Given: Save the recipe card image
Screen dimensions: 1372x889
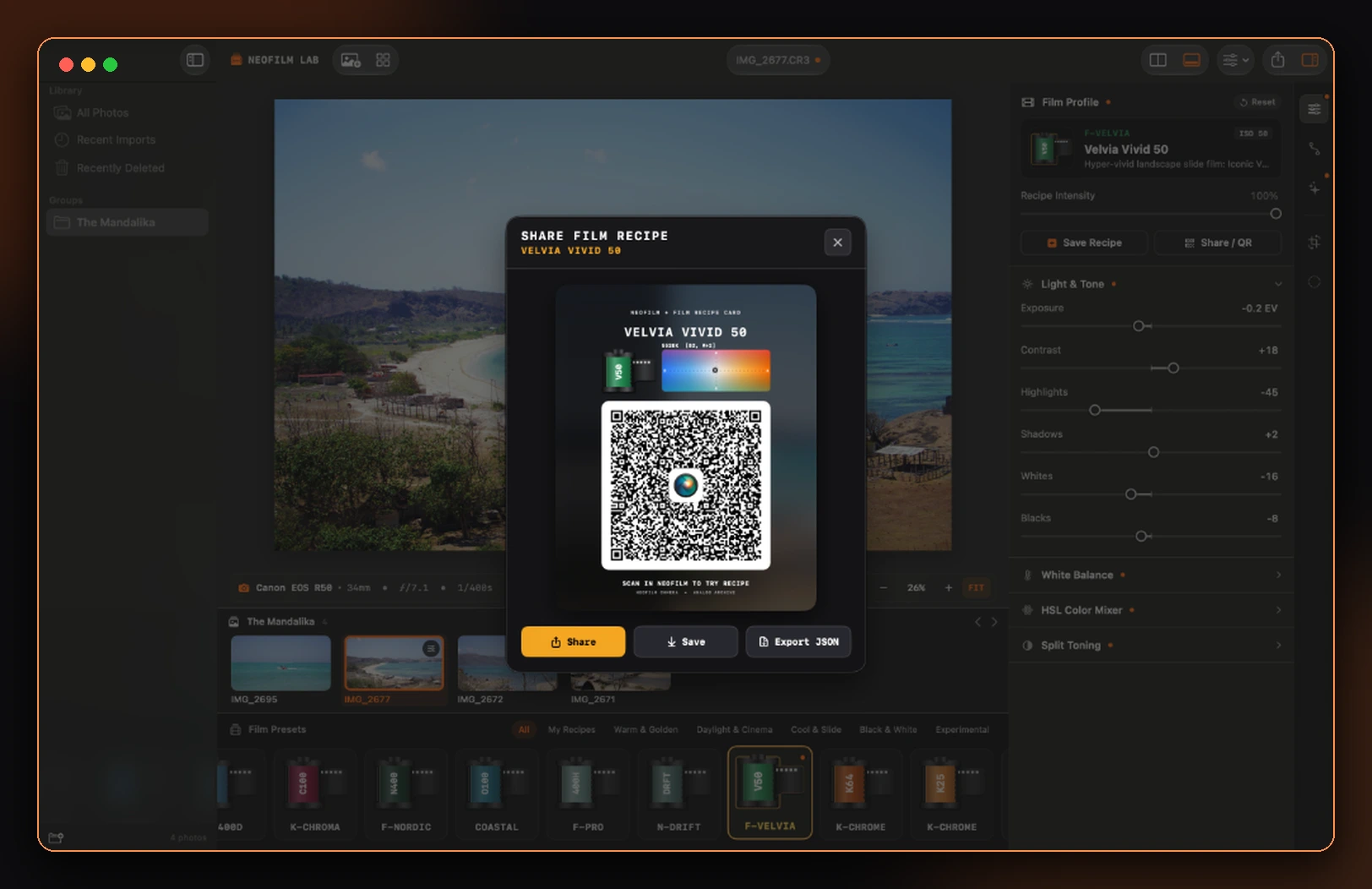Looking at the screenshot, I should pos(685,641).
